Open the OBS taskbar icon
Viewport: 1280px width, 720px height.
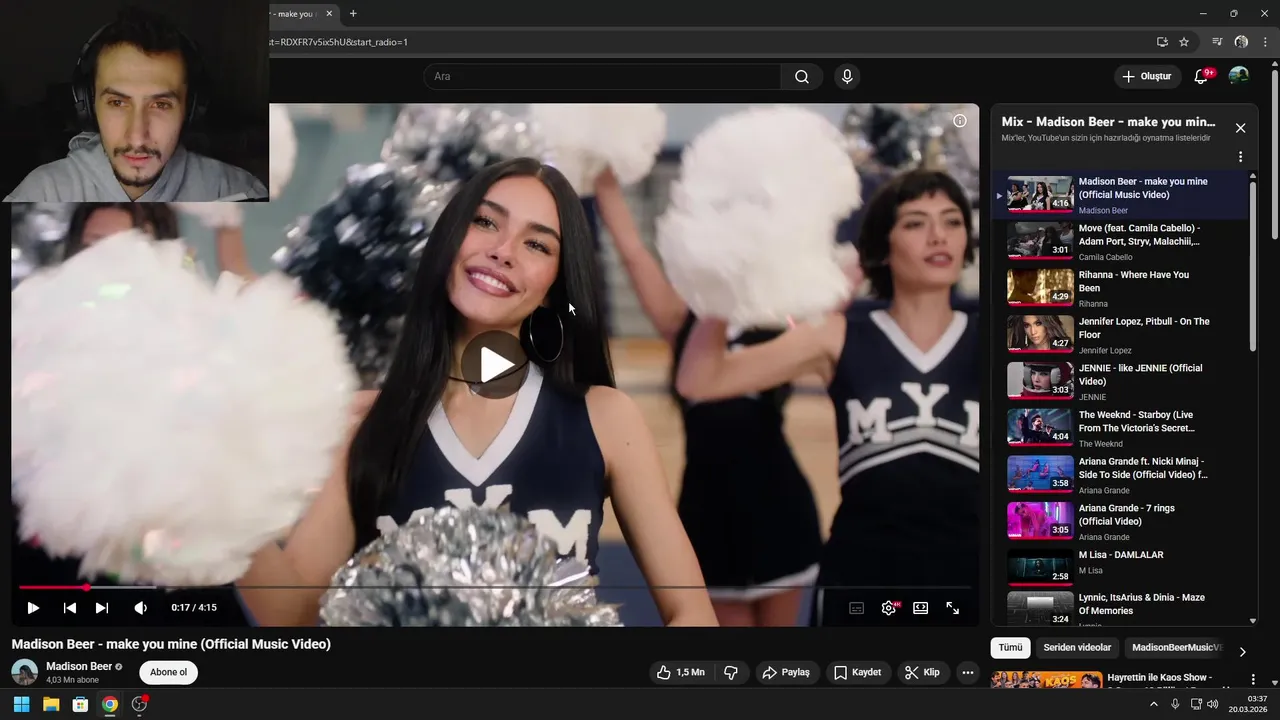point(140,704)
